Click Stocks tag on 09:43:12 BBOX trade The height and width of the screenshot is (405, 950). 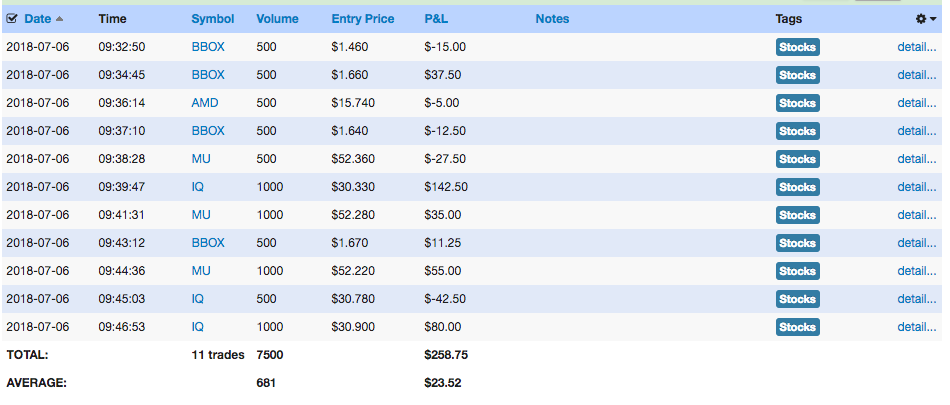[797, 243]
